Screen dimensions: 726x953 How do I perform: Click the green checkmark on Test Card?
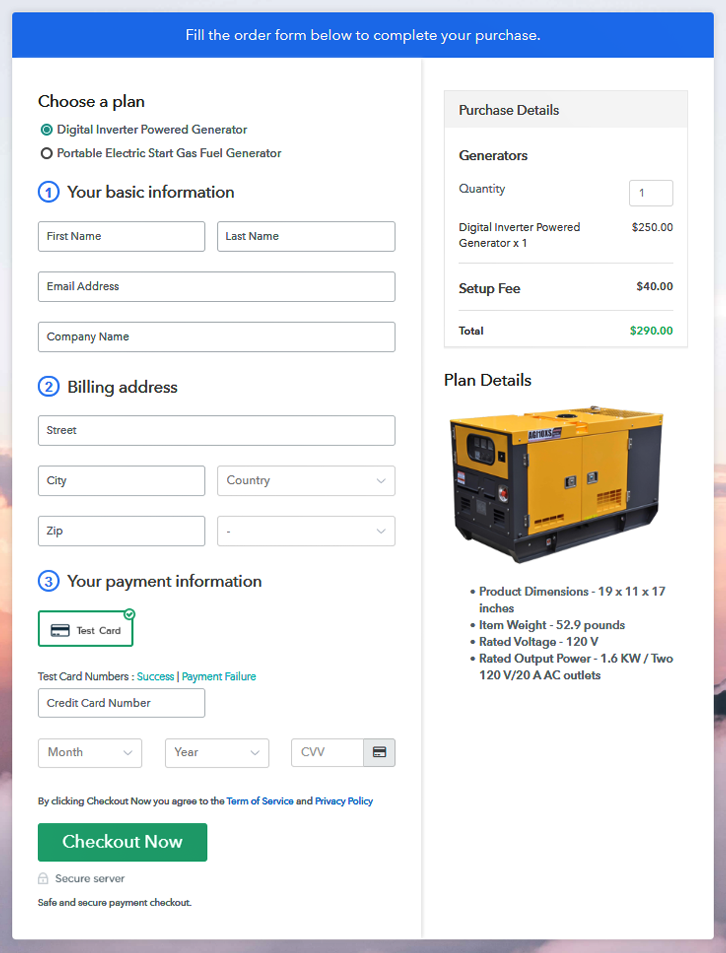click(x=129, y=614)
